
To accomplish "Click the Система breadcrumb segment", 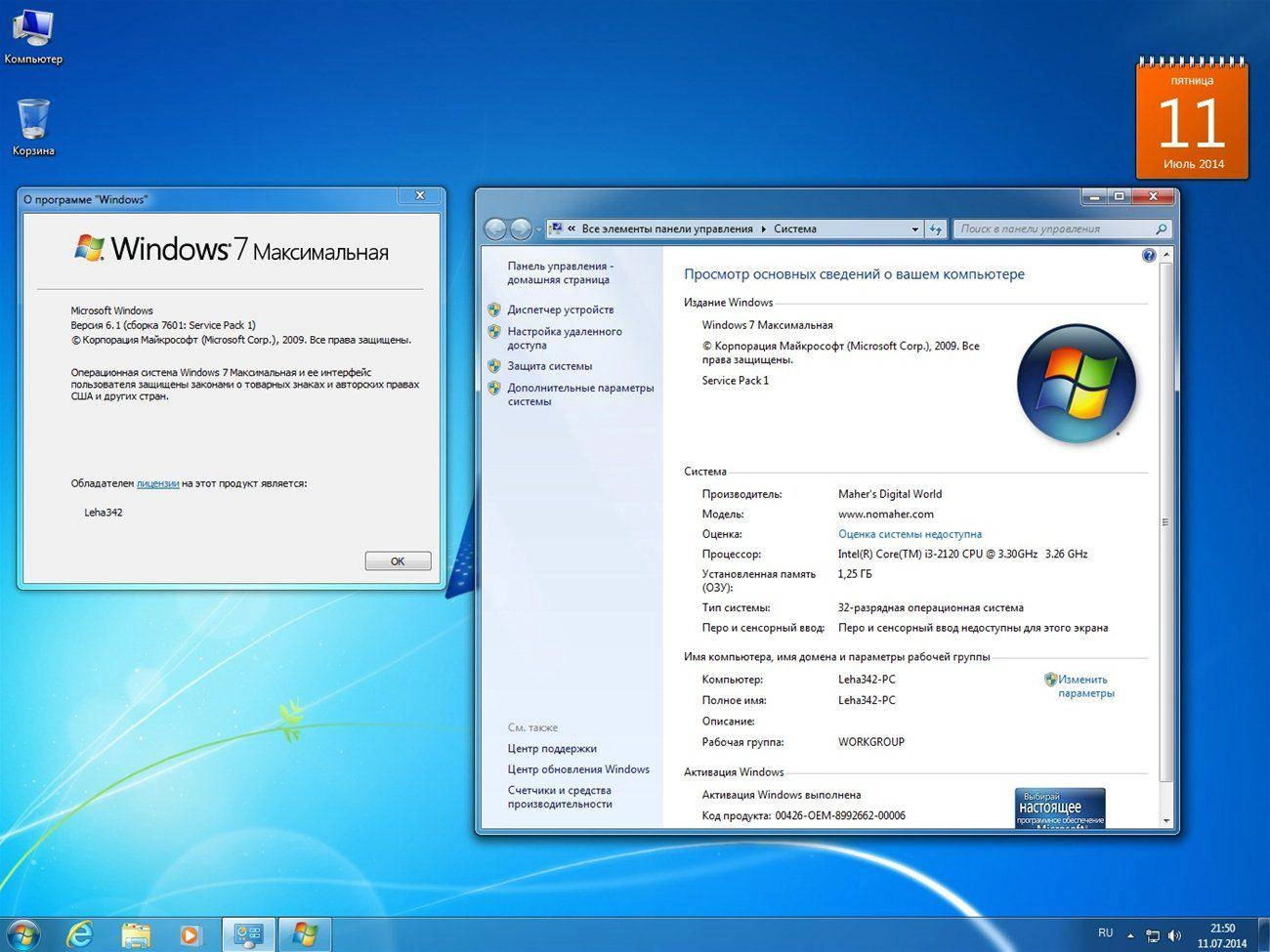I will point(795,228).
